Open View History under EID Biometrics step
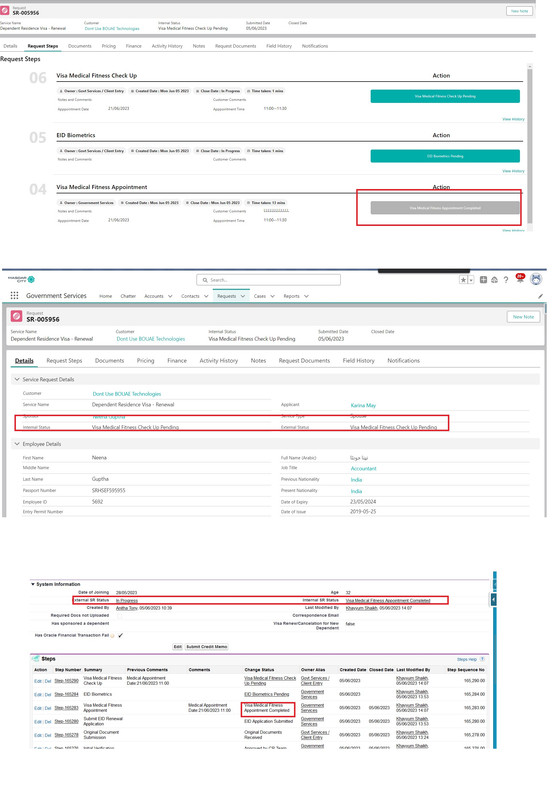This screenshot has width=554, height=800. 513,171
